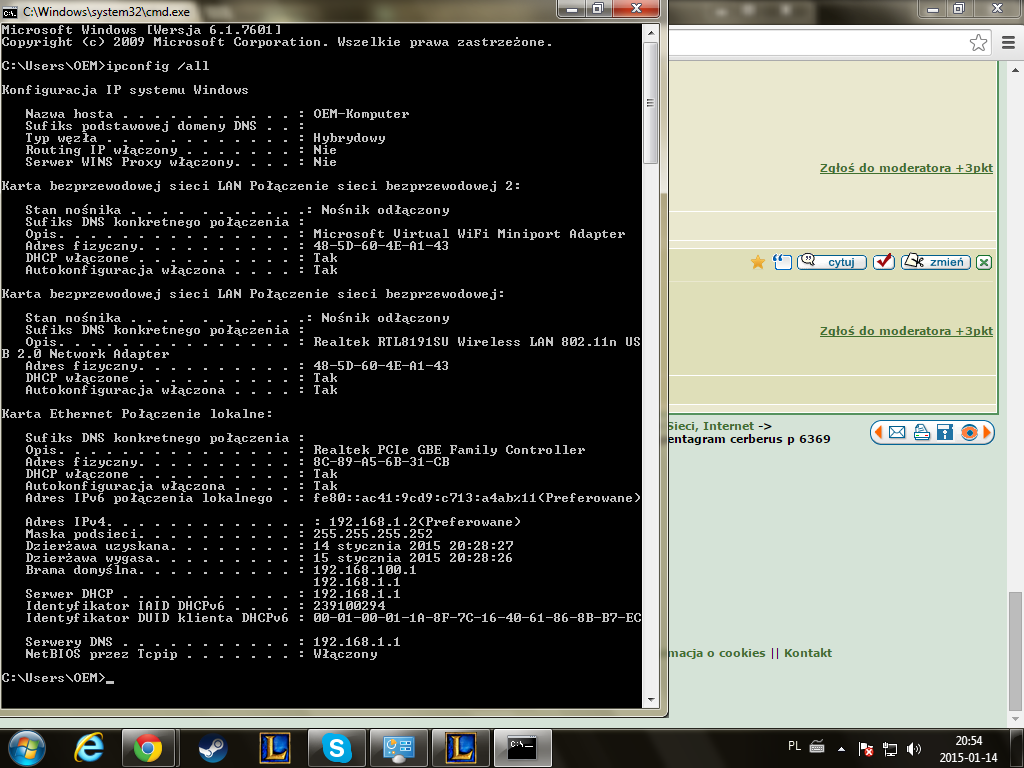Image resolution: width=1024 pixels, height=768 pixels.
Task: Click the cmd window scrollbar down arrow
Action: (650, 699)
